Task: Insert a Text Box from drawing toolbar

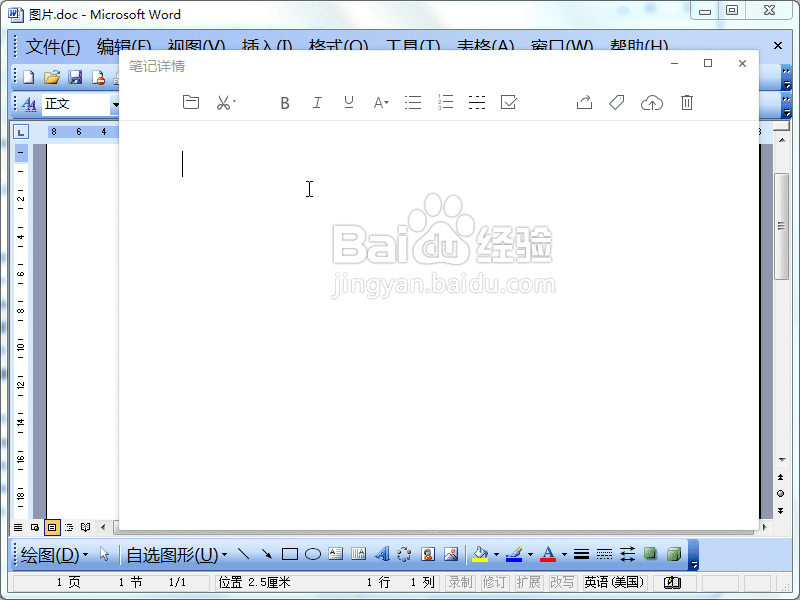Action: tap(336, 554)
